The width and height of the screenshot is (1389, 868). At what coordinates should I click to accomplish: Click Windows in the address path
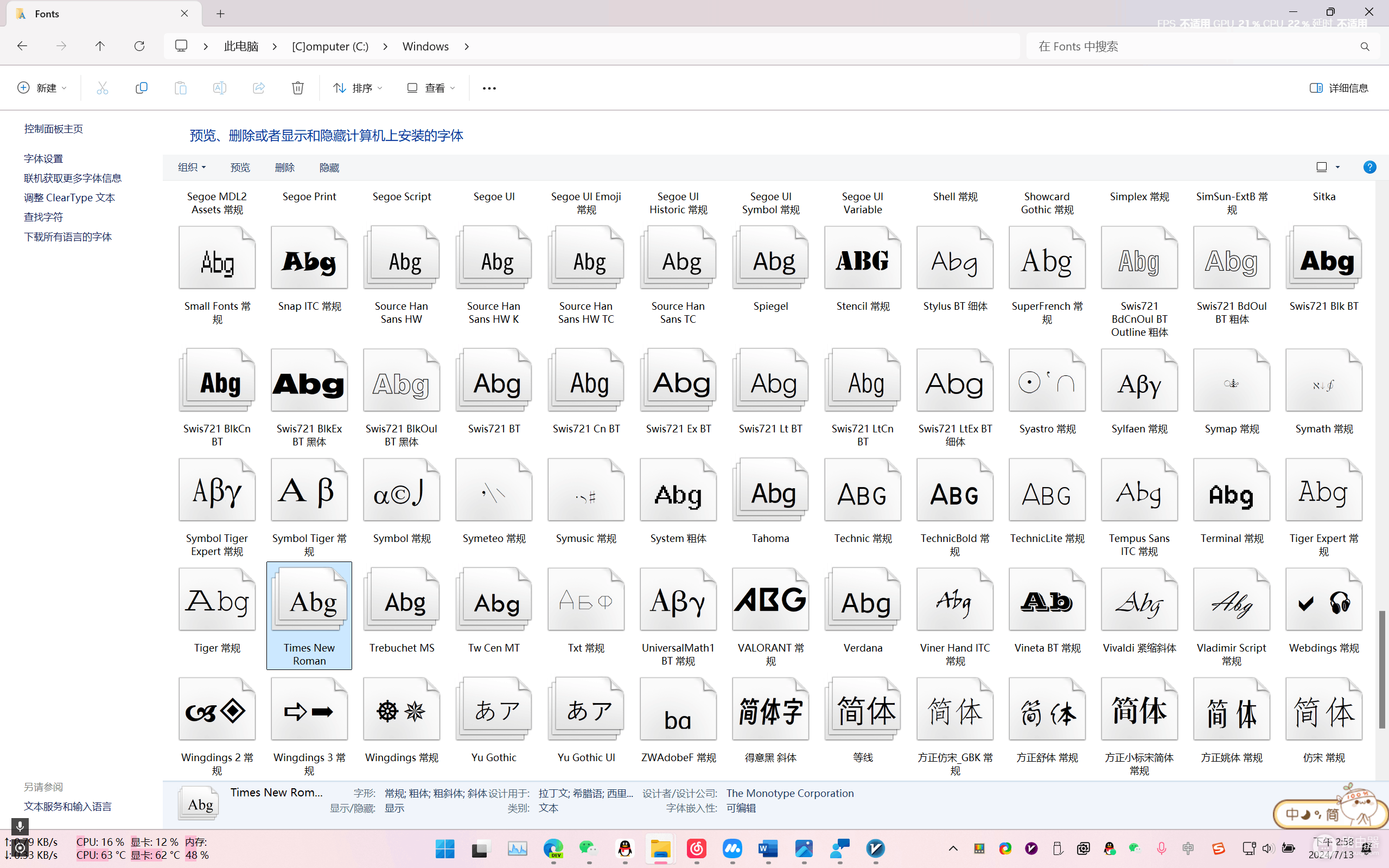425,47
